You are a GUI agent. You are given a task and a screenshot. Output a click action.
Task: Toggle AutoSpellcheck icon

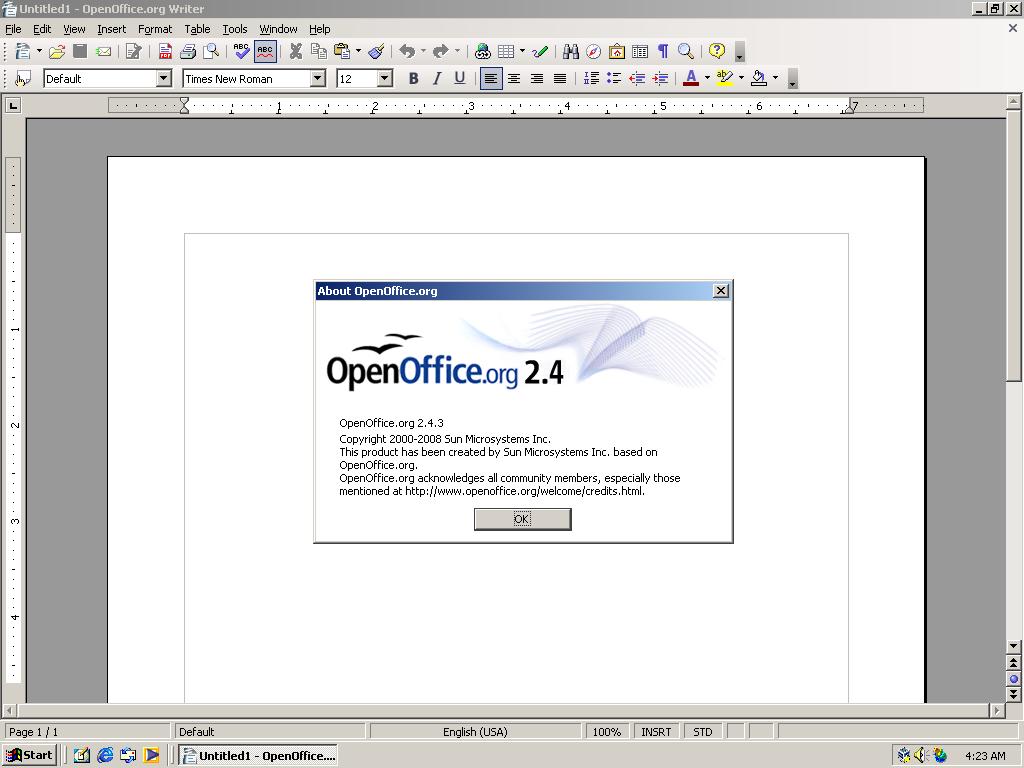click(x=265, y=51)
